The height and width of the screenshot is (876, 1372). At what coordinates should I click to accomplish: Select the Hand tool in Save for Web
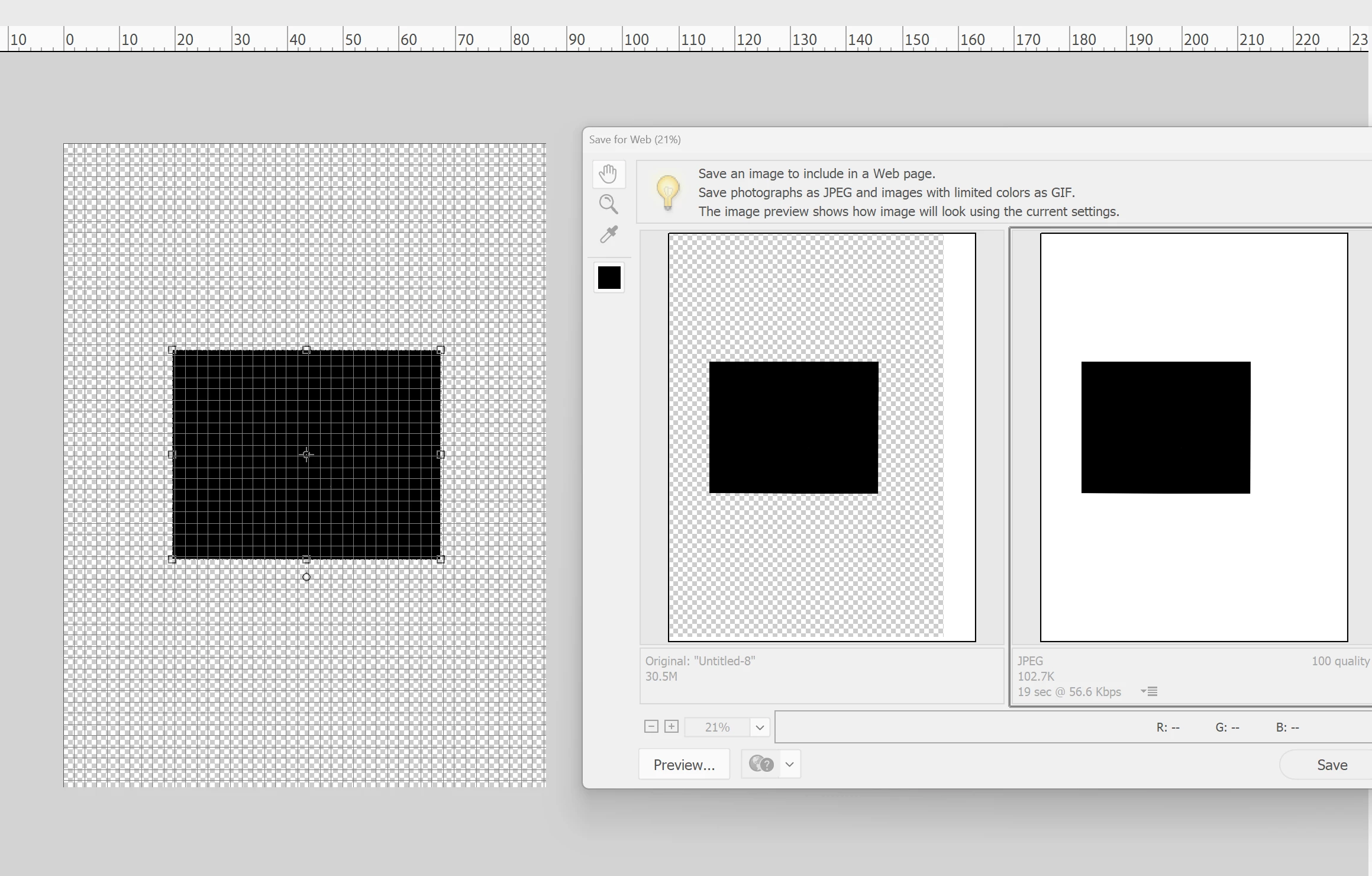pyautogui.click(x=608, y=174)
